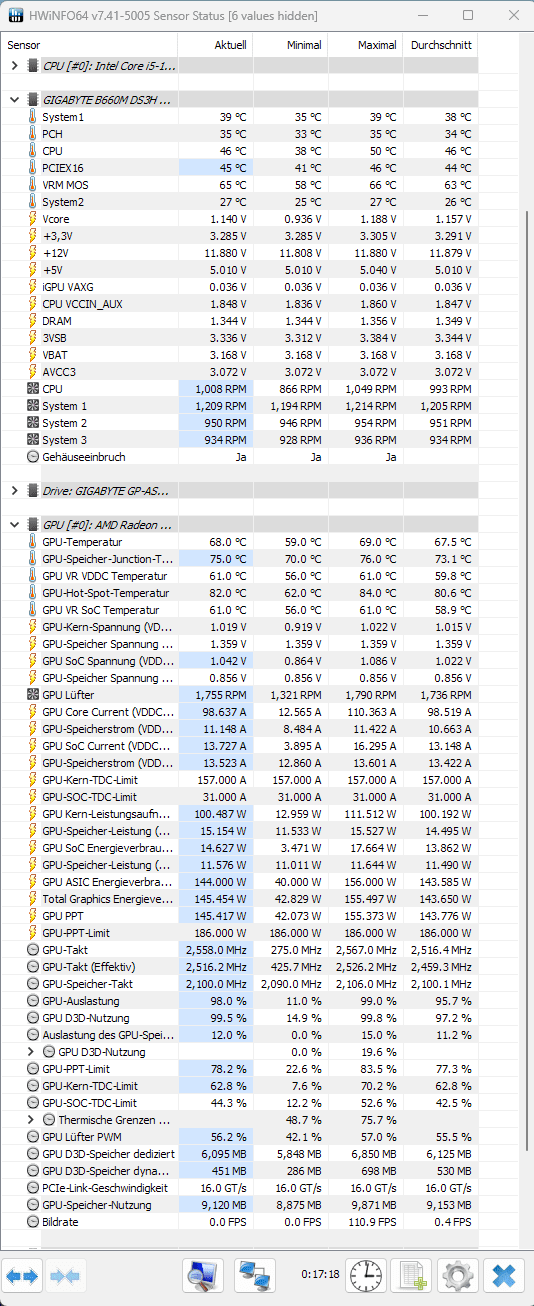Select the GPU-Hot-Spot-Temperatur row
Screen dimensions: 534x1306
pos(240,593)
